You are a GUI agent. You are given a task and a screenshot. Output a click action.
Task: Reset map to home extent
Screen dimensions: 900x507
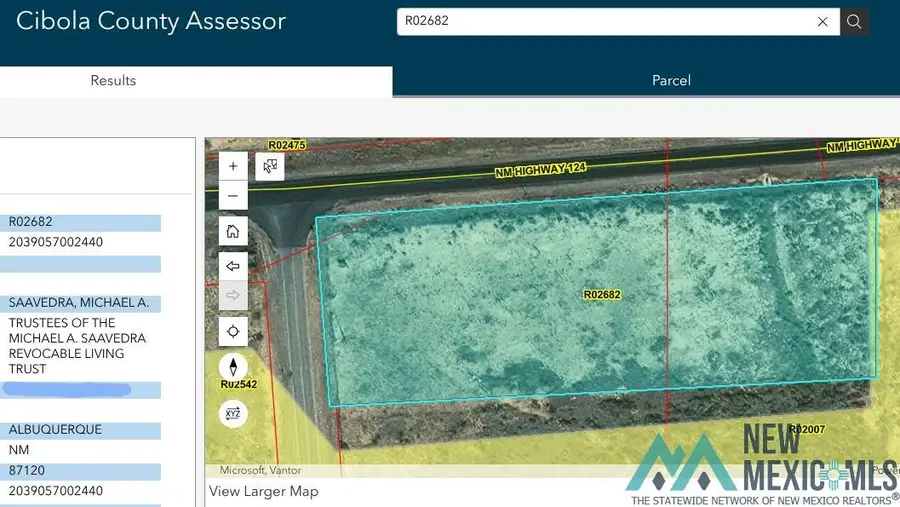pyautogui.click(x=233, y=232)
